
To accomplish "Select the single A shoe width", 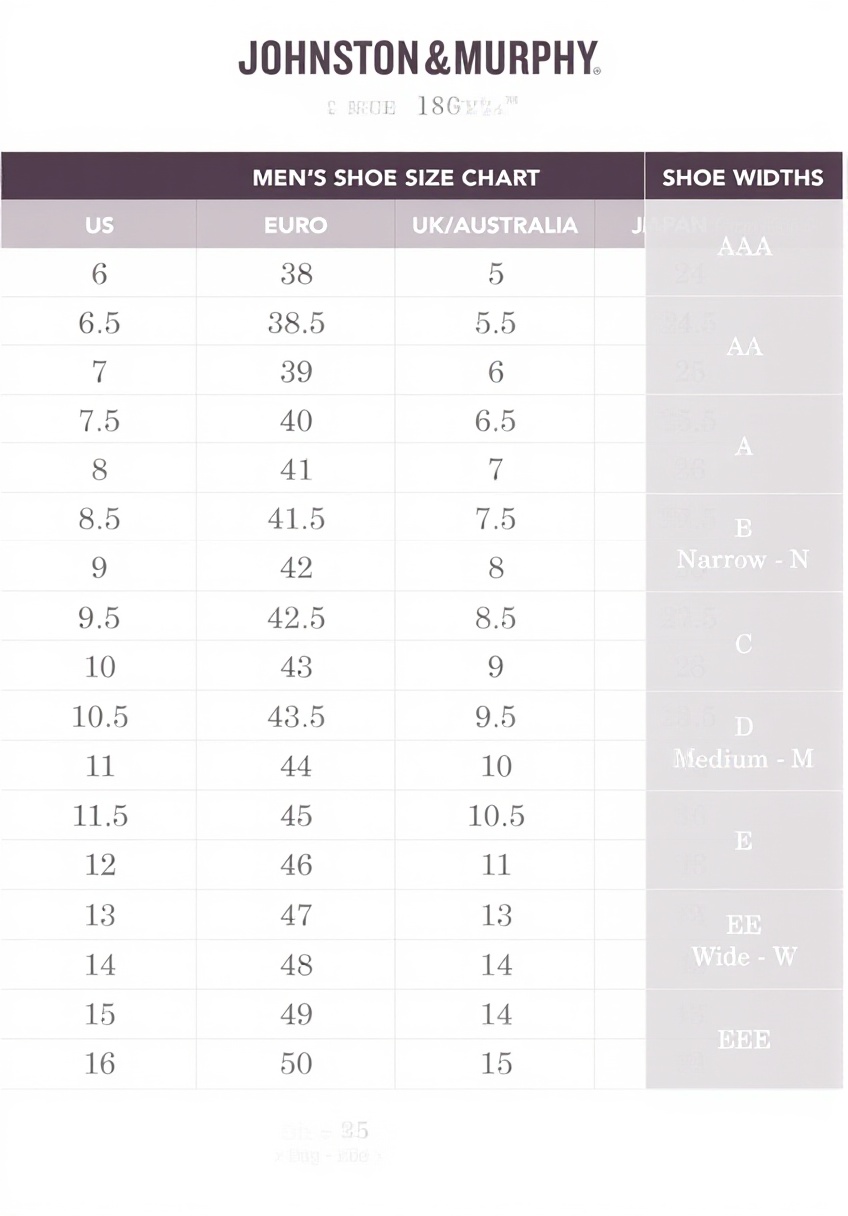I will point(744,446).
